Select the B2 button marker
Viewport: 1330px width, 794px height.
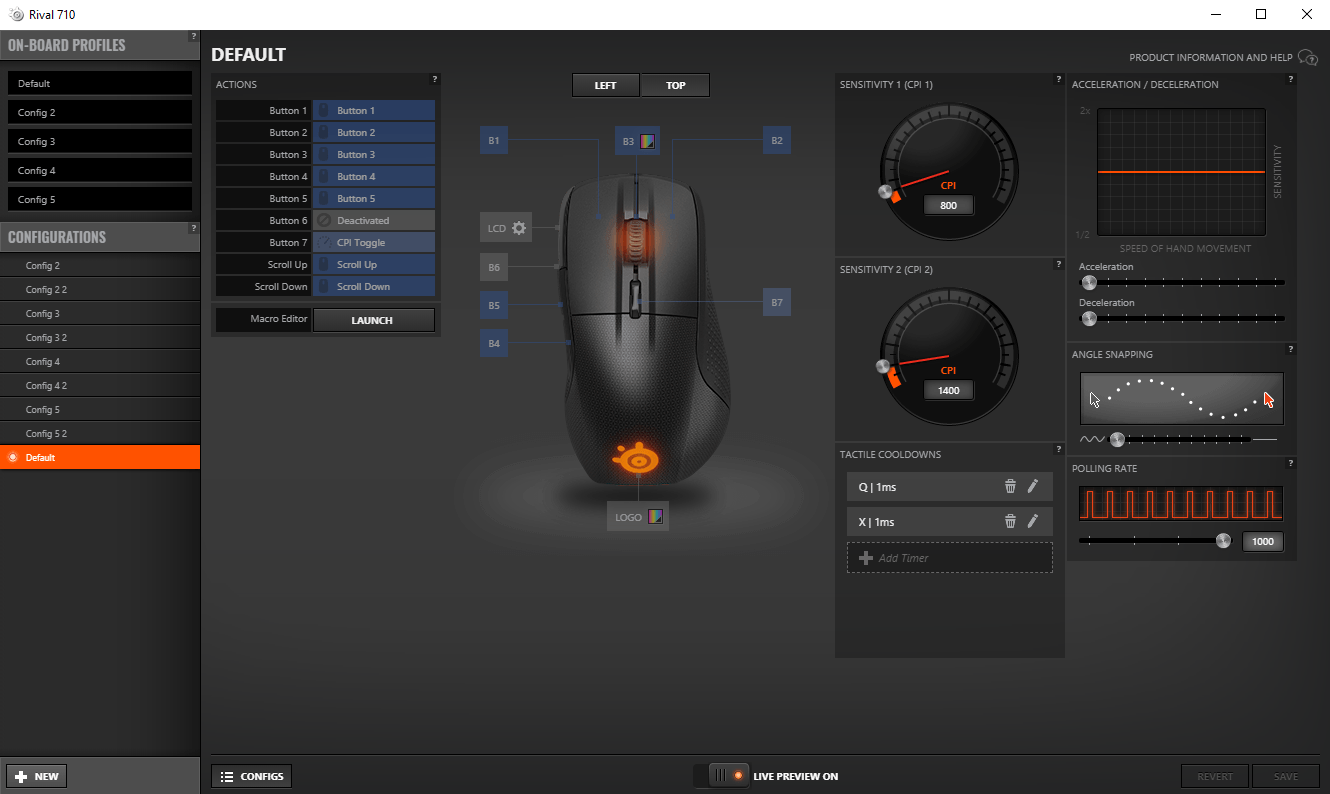pyautogui.click(x=777, y=141)
